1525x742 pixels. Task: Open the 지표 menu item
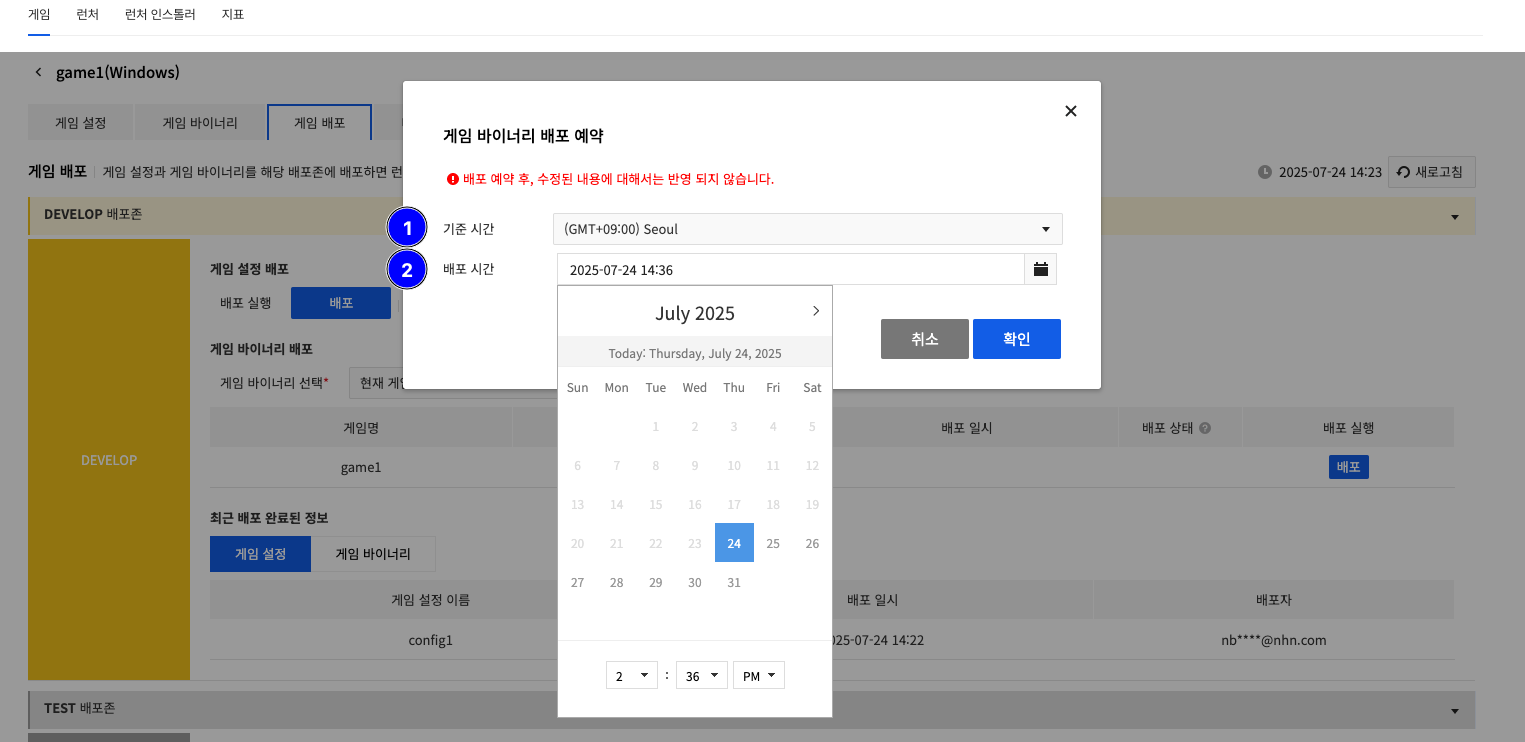pos(233,15)
